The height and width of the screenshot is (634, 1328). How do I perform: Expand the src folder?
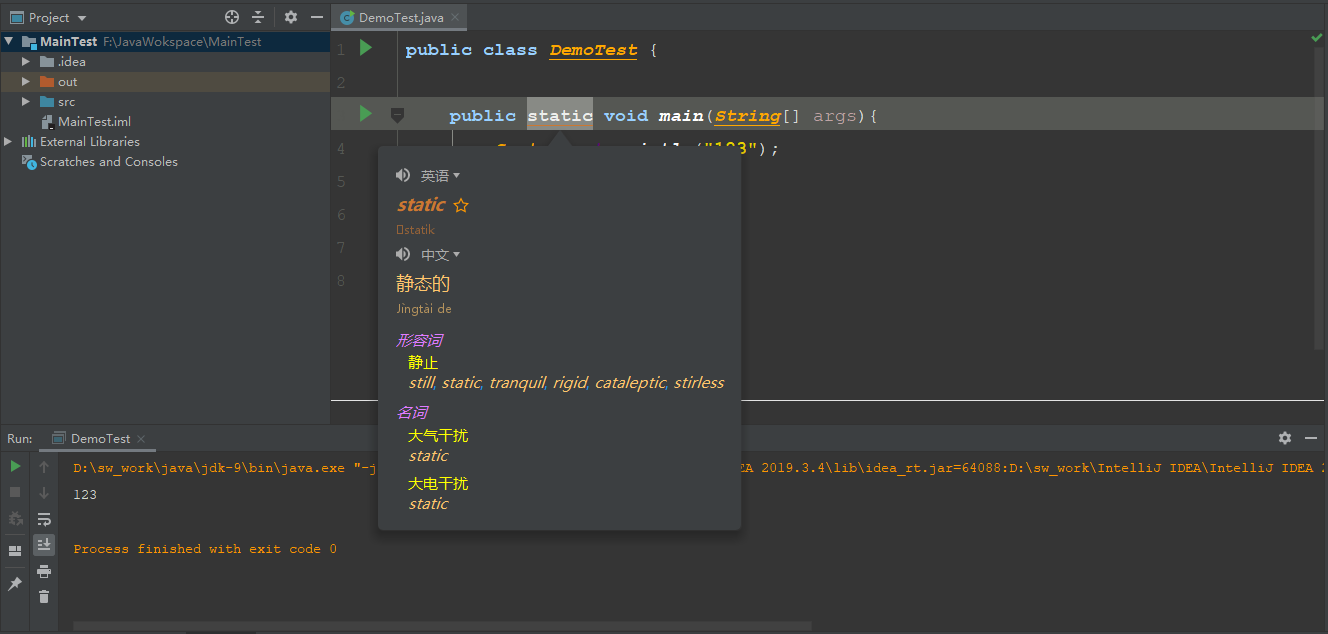click(25, 101)
